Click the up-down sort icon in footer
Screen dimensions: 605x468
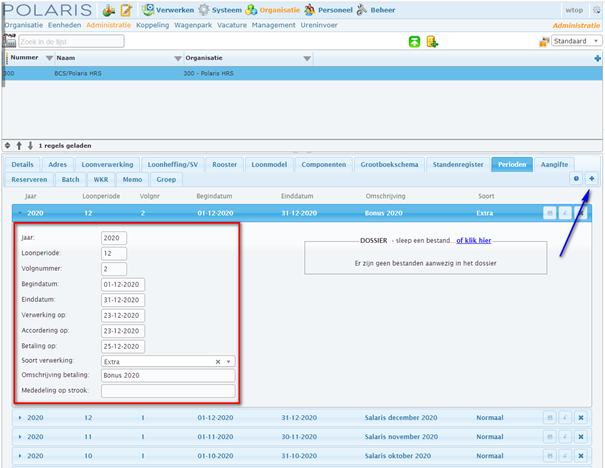tap(7, 146)
